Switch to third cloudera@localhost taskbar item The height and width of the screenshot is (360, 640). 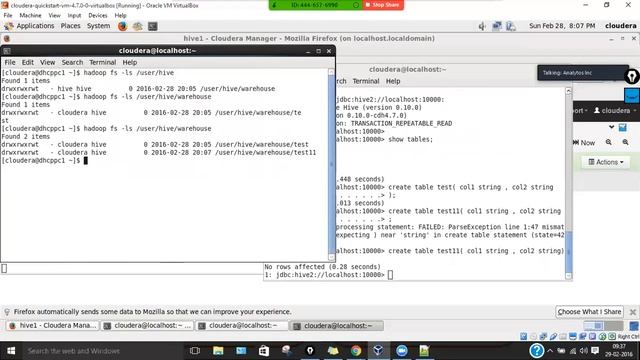(x=242, y=326)
